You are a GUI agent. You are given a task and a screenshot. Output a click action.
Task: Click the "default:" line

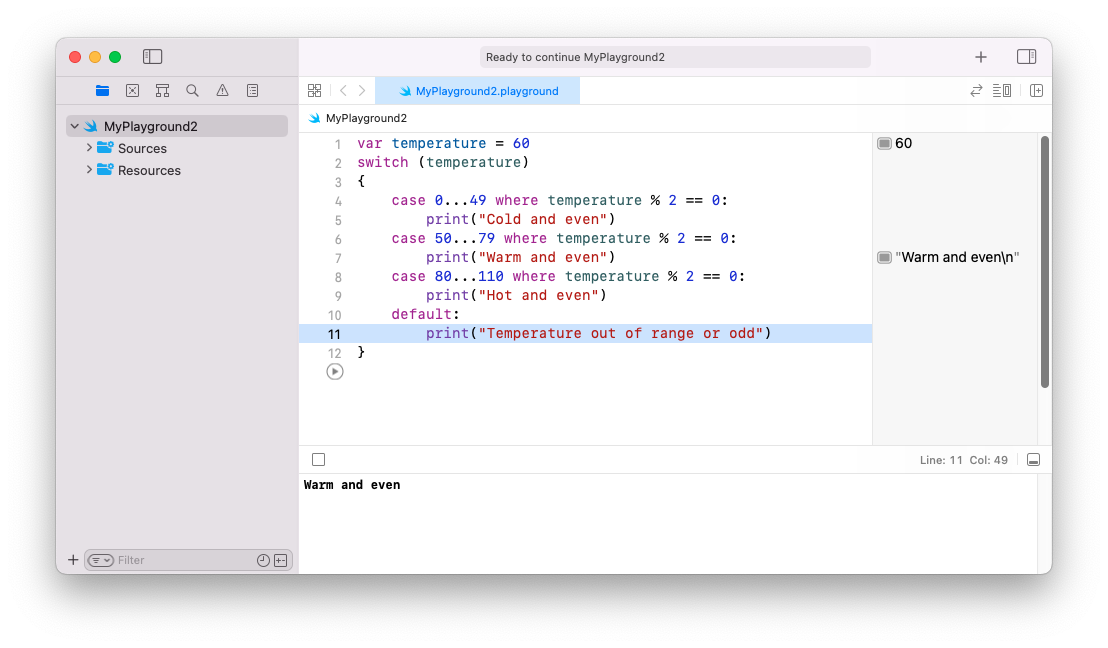click(x=425, y=314)
